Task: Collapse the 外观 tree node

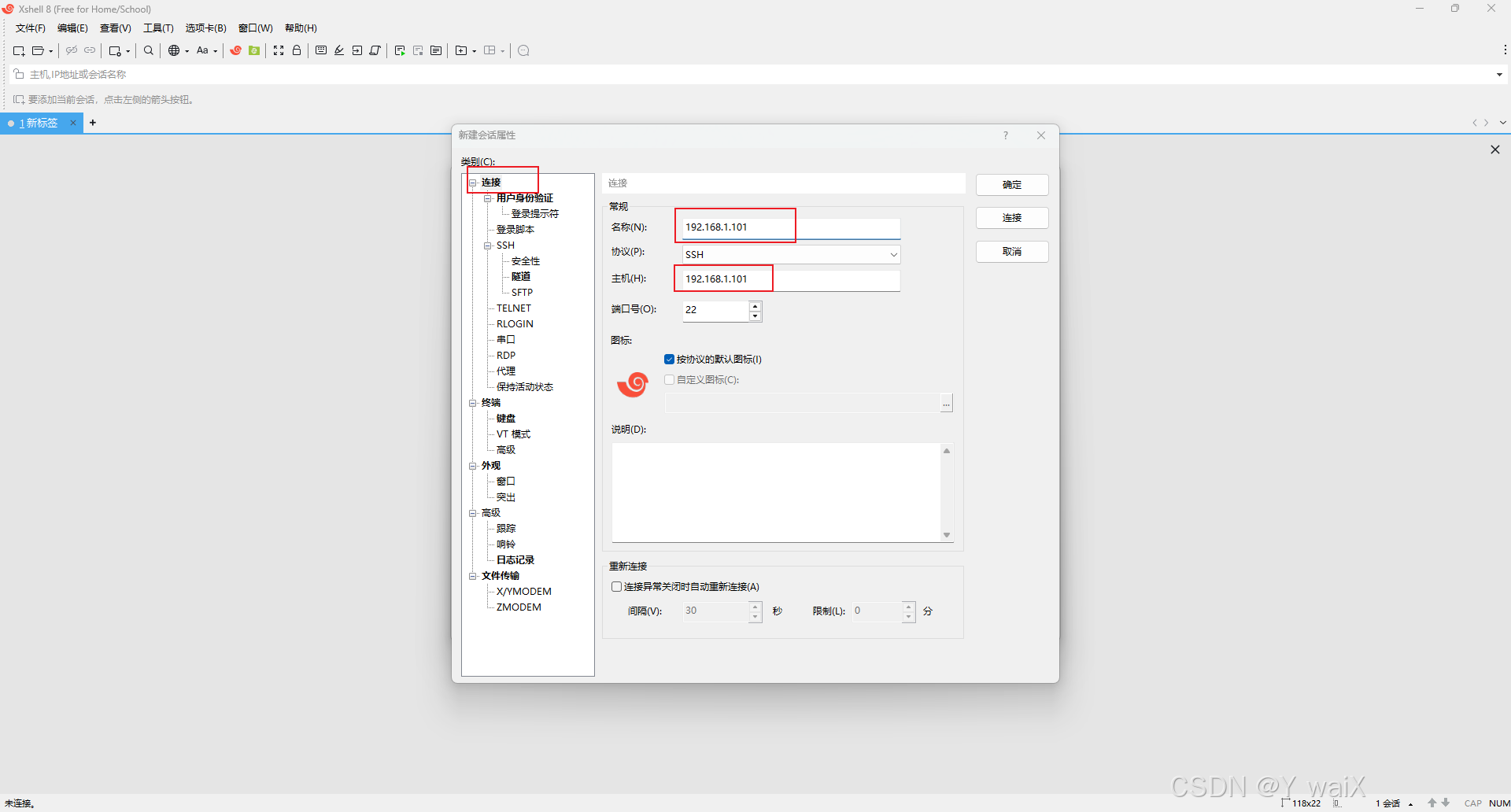Action: 473,466
